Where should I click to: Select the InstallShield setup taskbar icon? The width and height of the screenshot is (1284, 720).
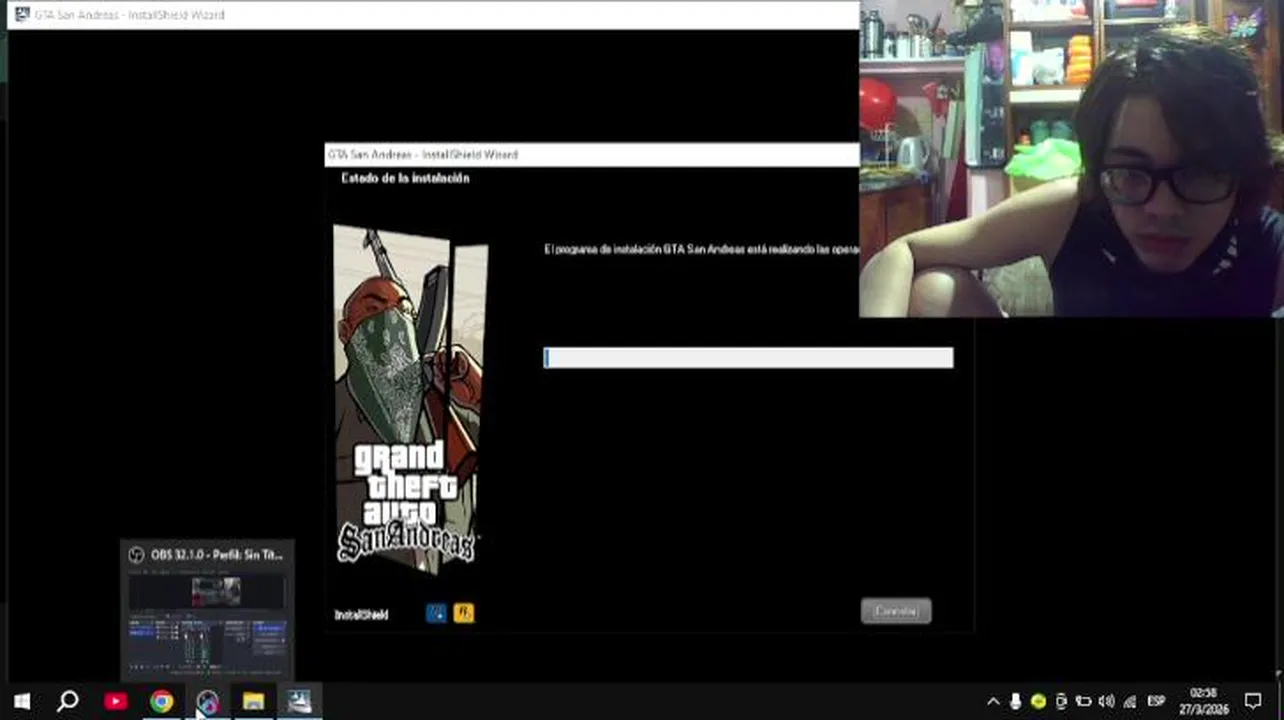(x=299, y=702)
